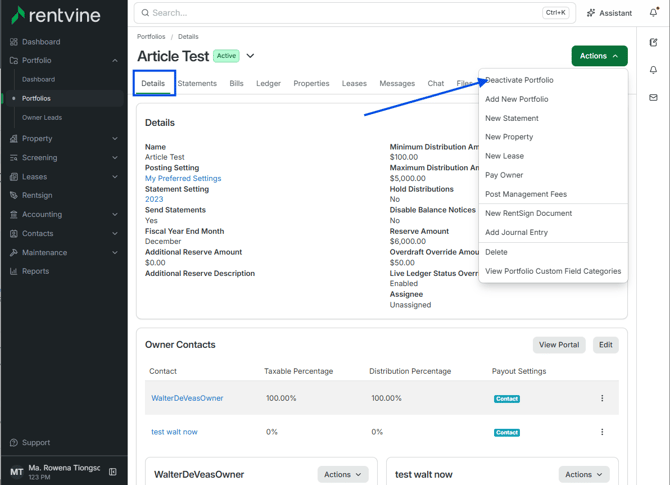Screen dimensions: 670x485
Task: Click the search magnifier icon
Action: point(145,13)
